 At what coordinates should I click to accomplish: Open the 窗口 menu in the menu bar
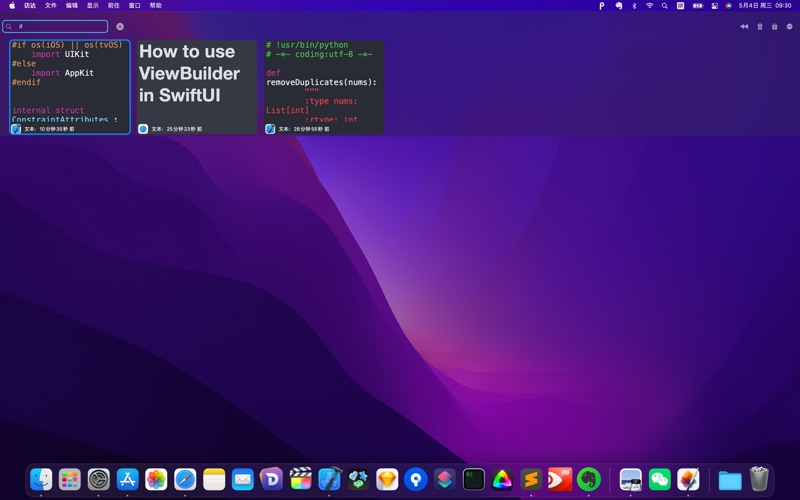click(135, 5)
